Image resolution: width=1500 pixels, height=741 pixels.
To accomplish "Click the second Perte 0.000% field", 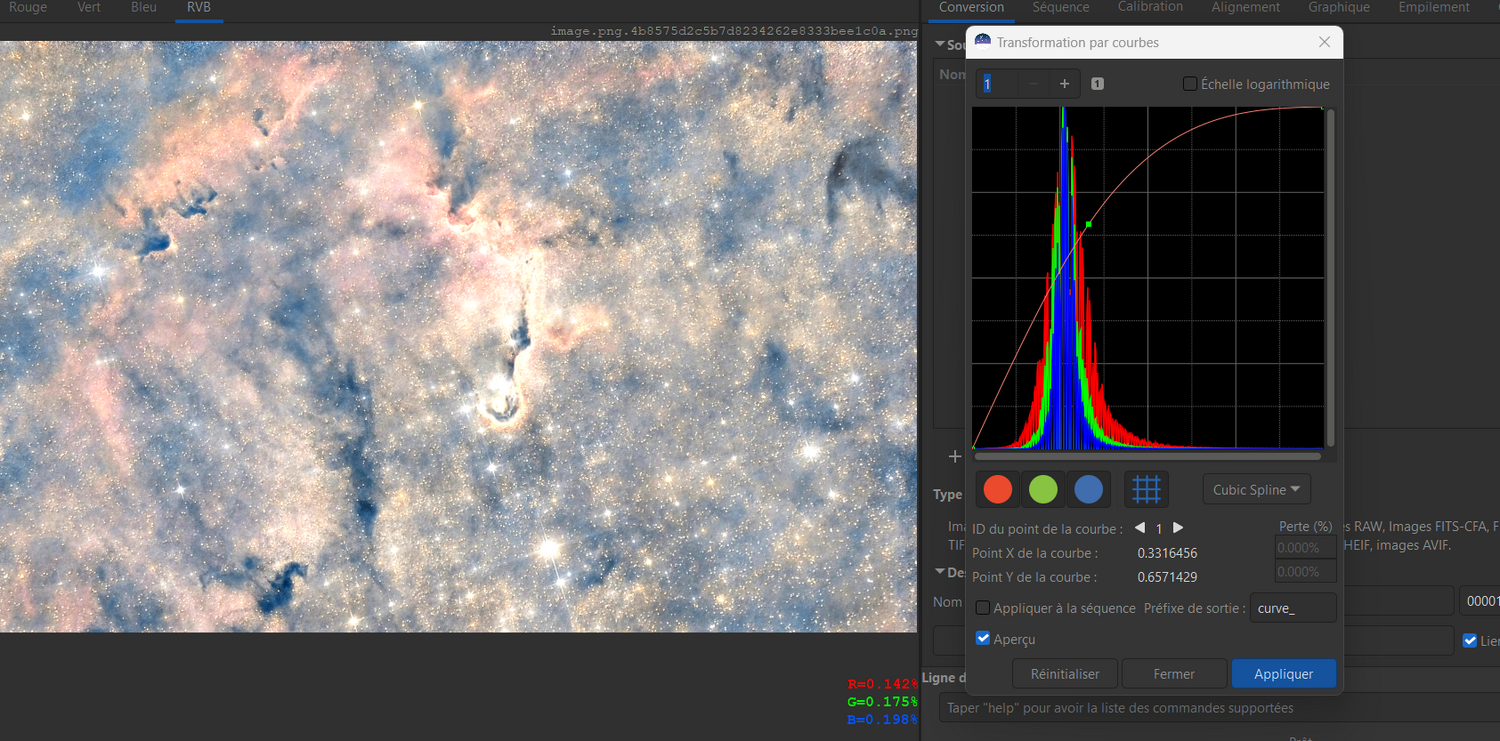I will [x=1305, y=572].
